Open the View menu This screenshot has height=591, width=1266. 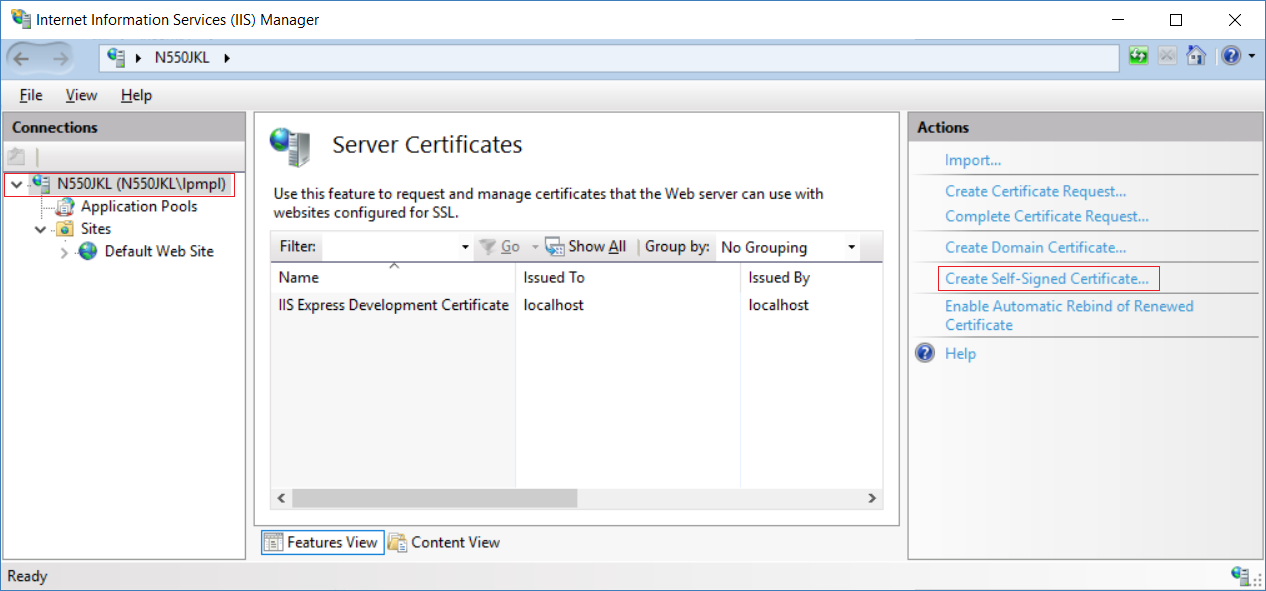pyautogui.click(x=82, y=95)
